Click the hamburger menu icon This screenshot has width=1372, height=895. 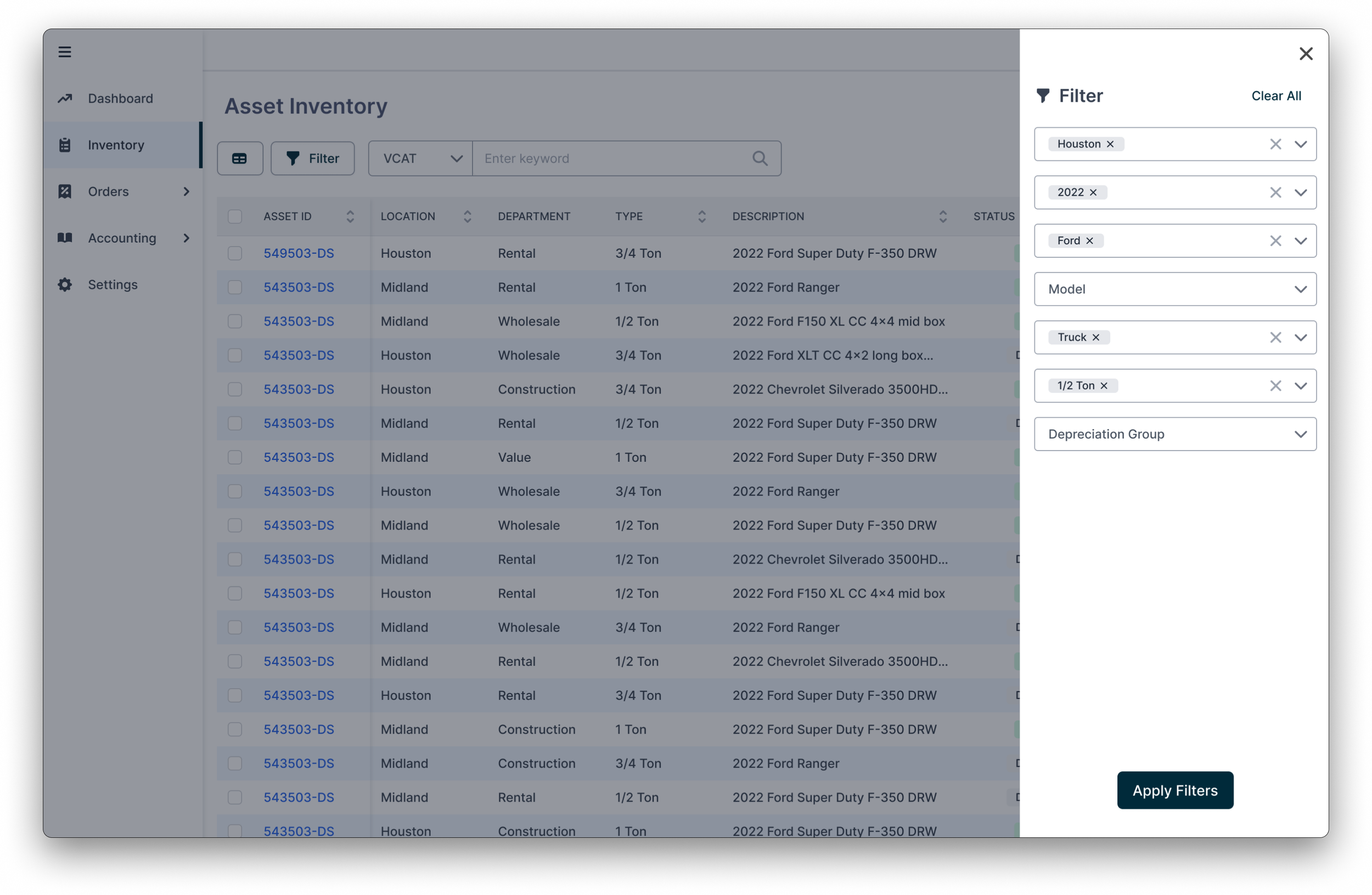[65, 52]
